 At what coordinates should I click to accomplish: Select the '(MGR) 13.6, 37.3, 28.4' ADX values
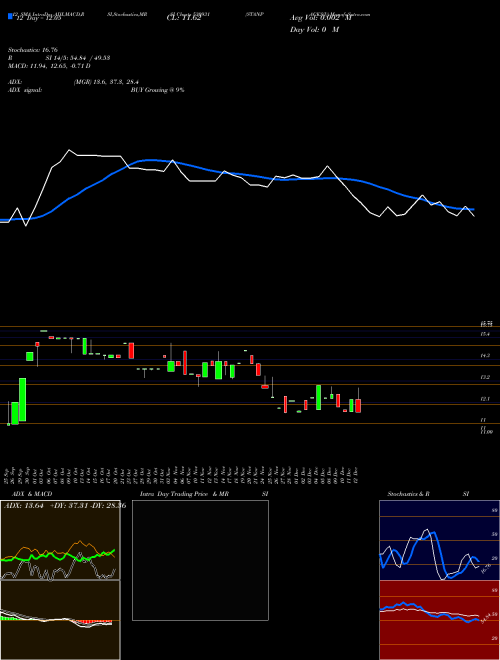click(x=106, y=82)
